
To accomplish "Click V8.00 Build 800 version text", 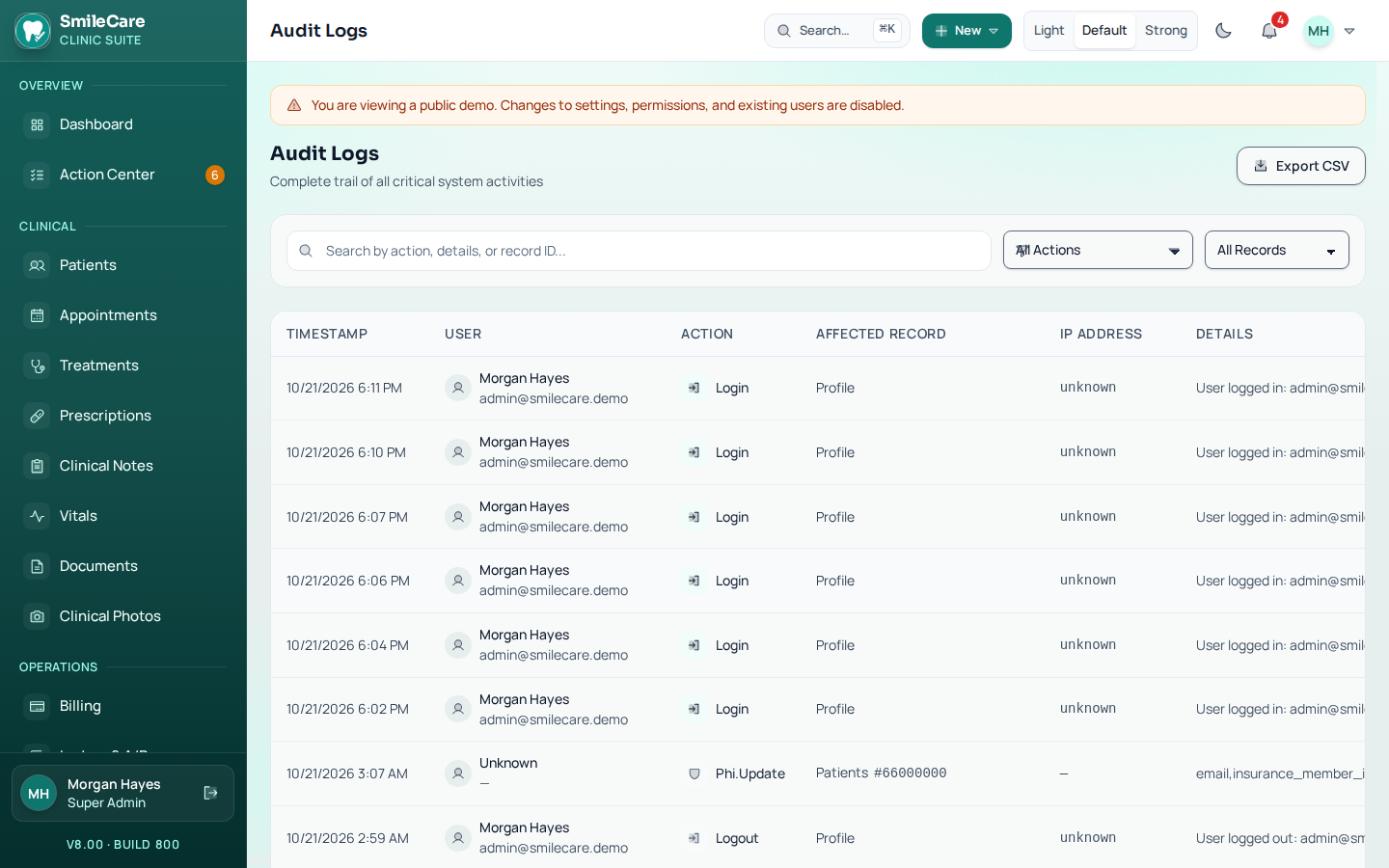I will click(x=123, y=845).
